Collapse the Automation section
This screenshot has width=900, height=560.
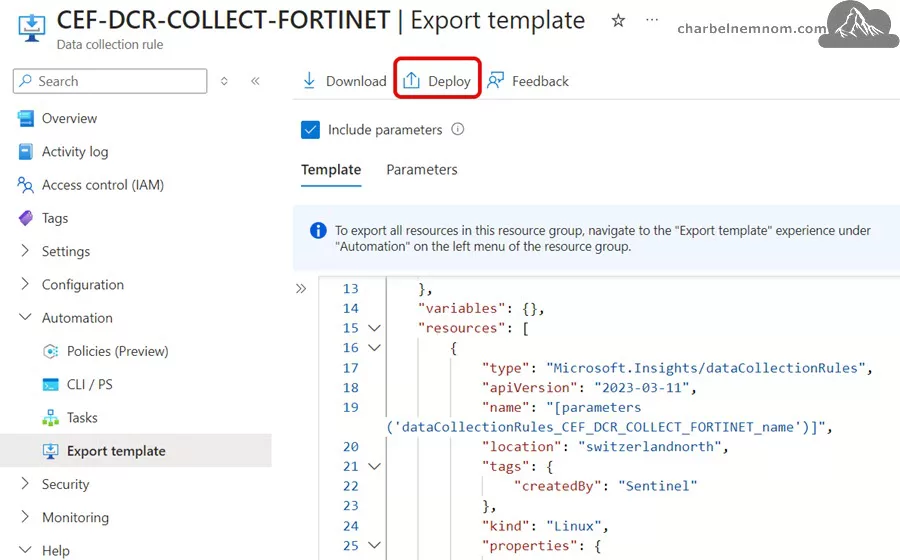[25, 317]
